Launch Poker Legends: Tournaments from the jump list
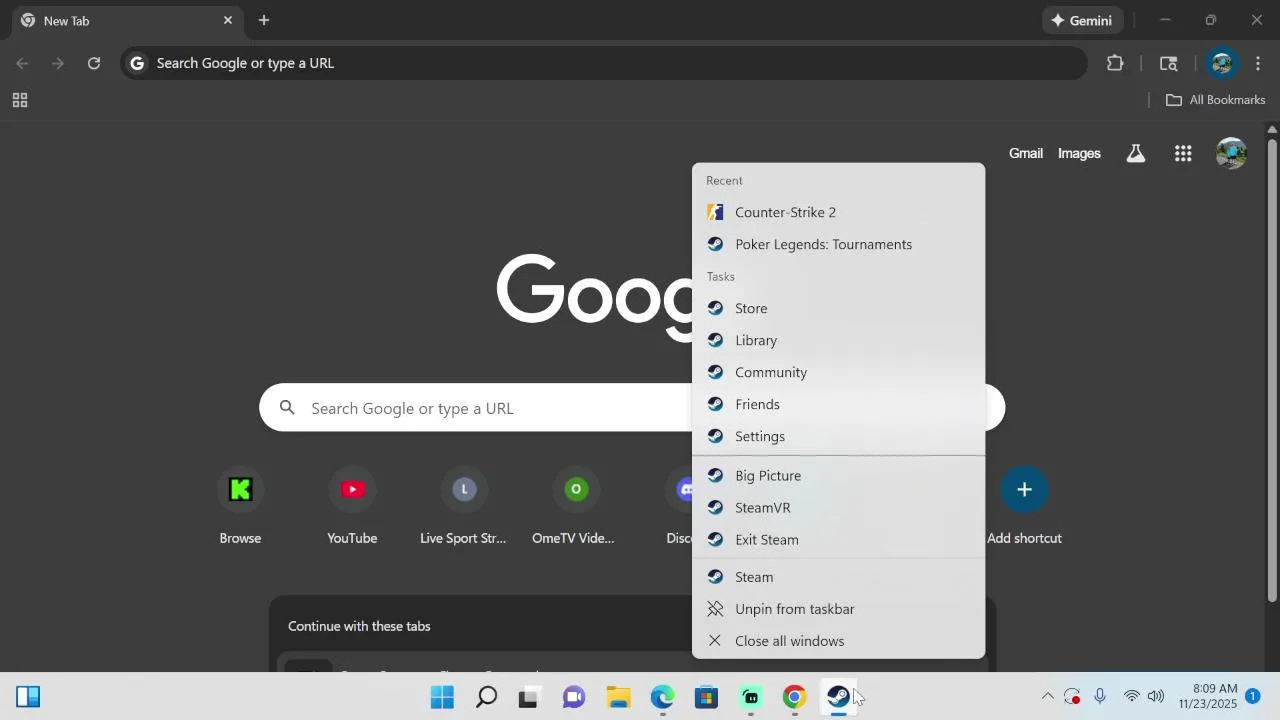The image size is (1280, 720). [838, 244]
